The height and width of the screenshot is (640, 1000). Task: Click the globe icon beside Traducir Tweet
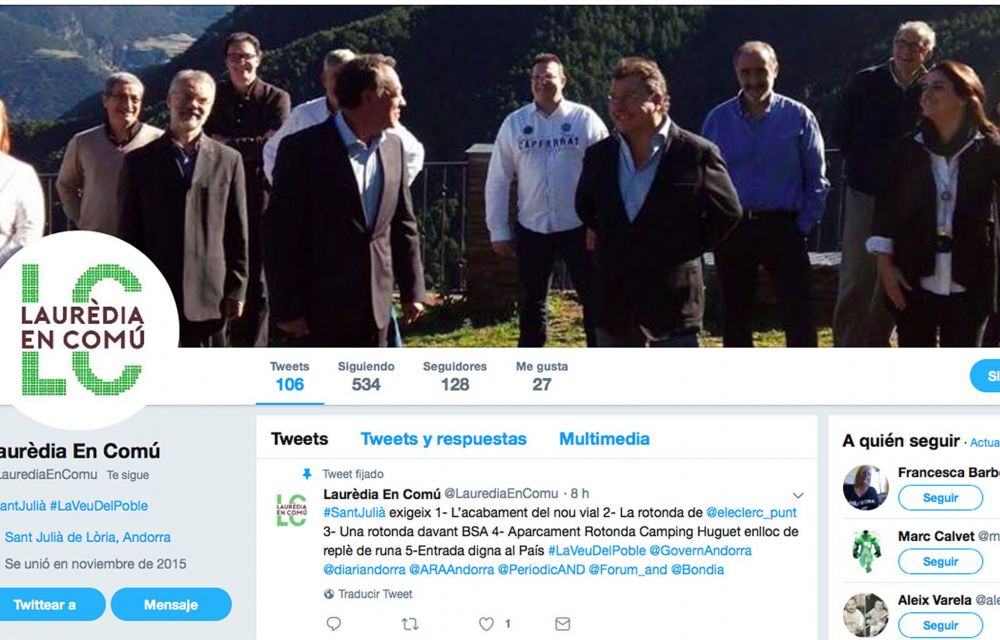click(x=329, y=594)
